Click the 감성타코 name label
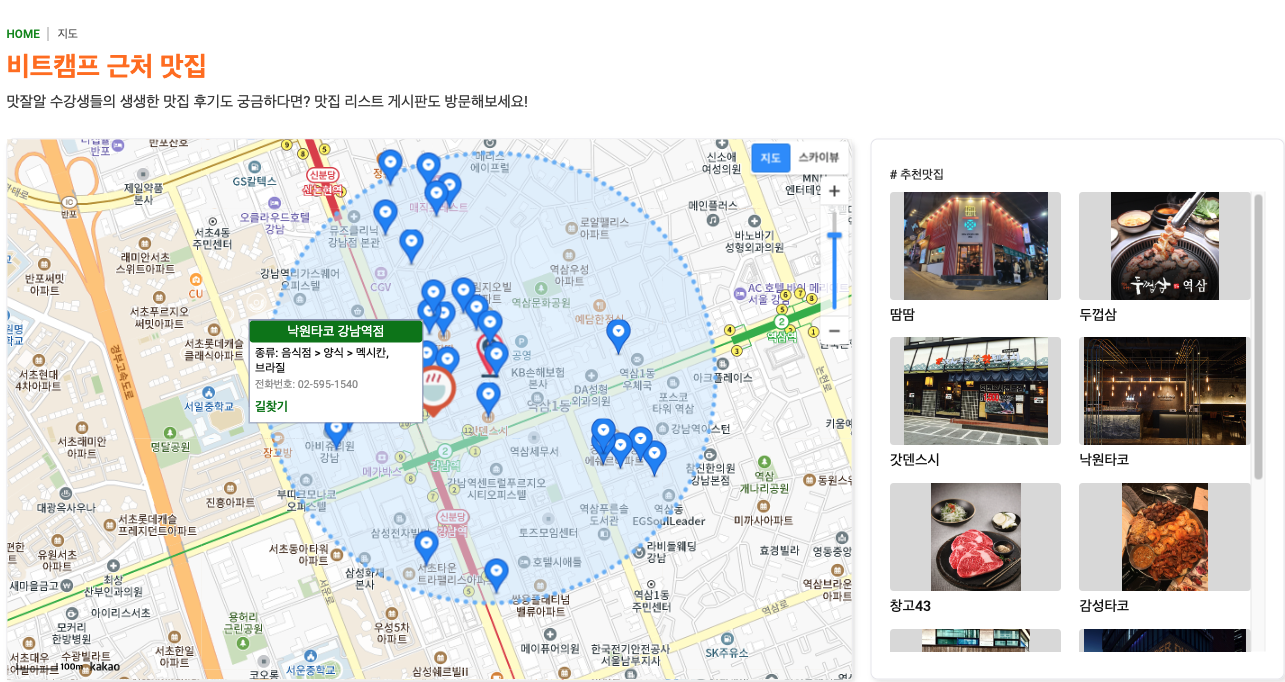 pyautogui.click(x=1104, y=606)
